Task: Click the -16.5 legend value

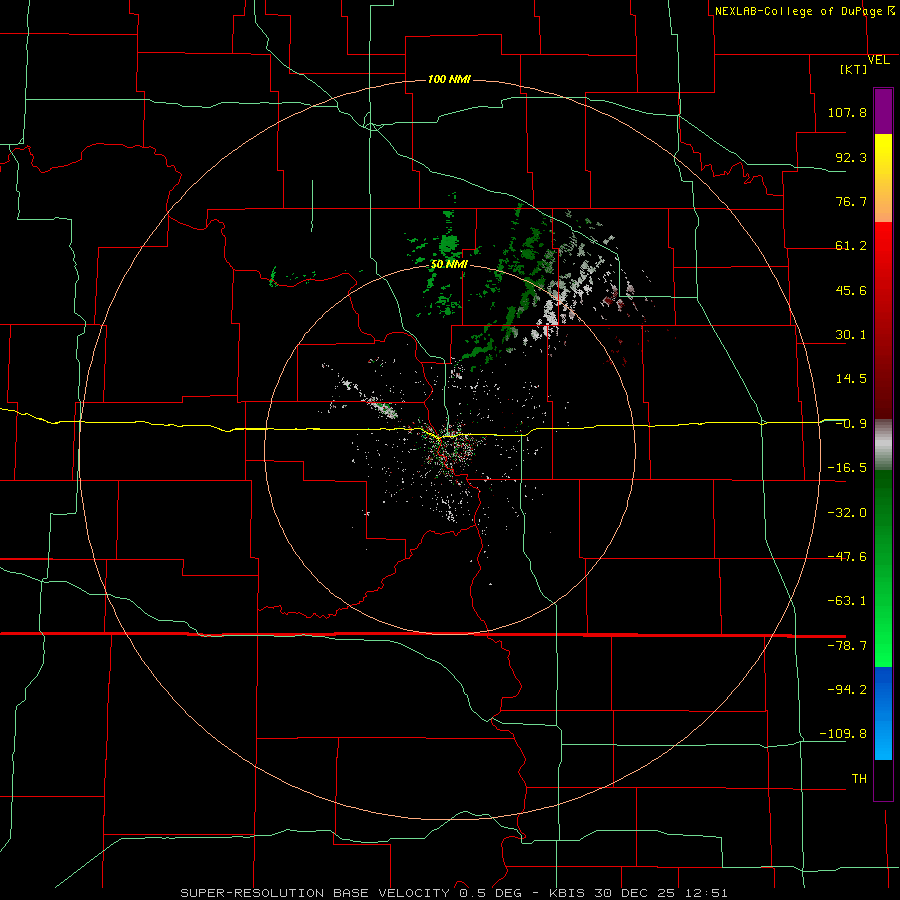Action: pyautogui.click(x=847, y=468)
